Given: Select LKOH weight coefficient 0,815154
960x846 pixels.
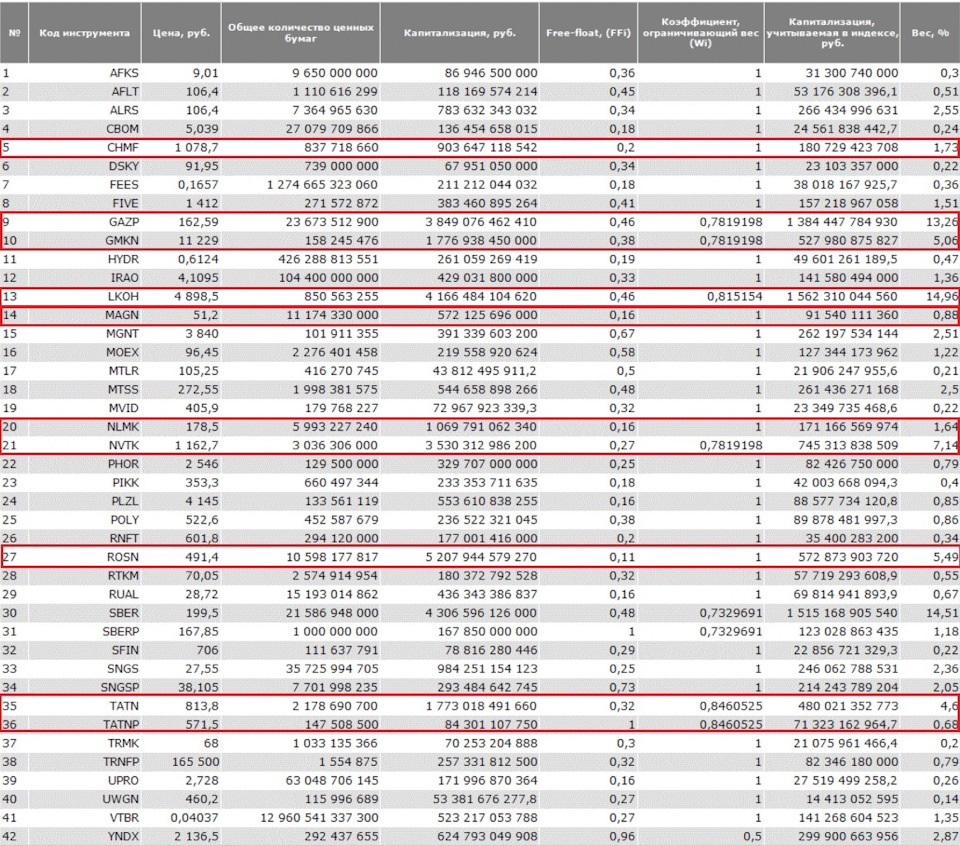Looking at the screenshot, I should 735,297.
